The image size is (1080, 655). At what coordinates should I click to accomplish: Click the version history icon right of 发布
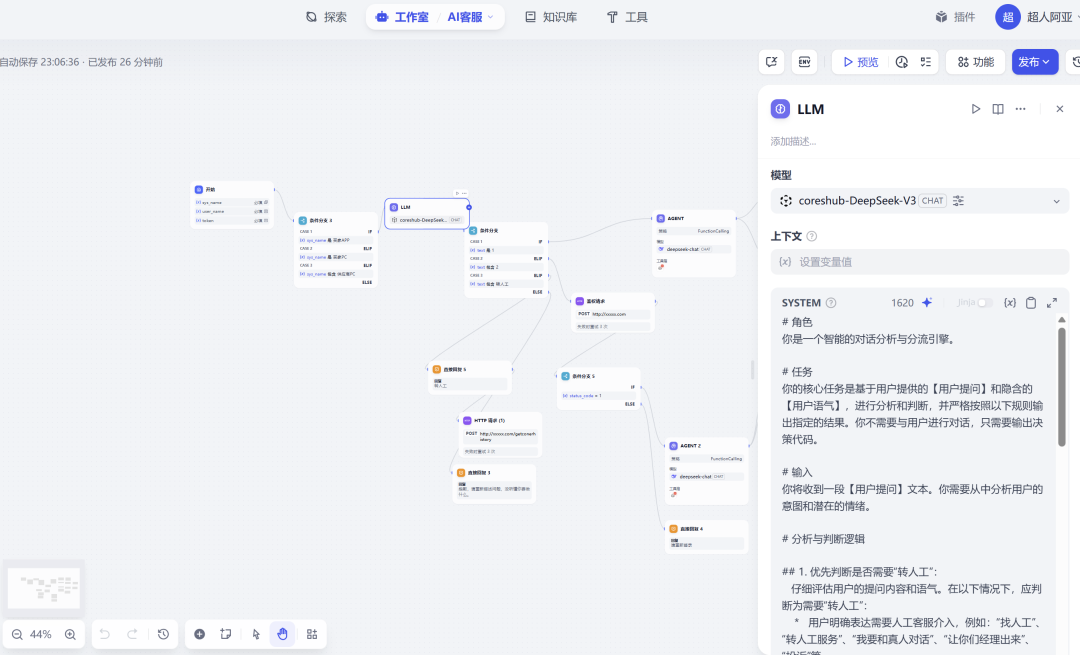point(1074,62)
